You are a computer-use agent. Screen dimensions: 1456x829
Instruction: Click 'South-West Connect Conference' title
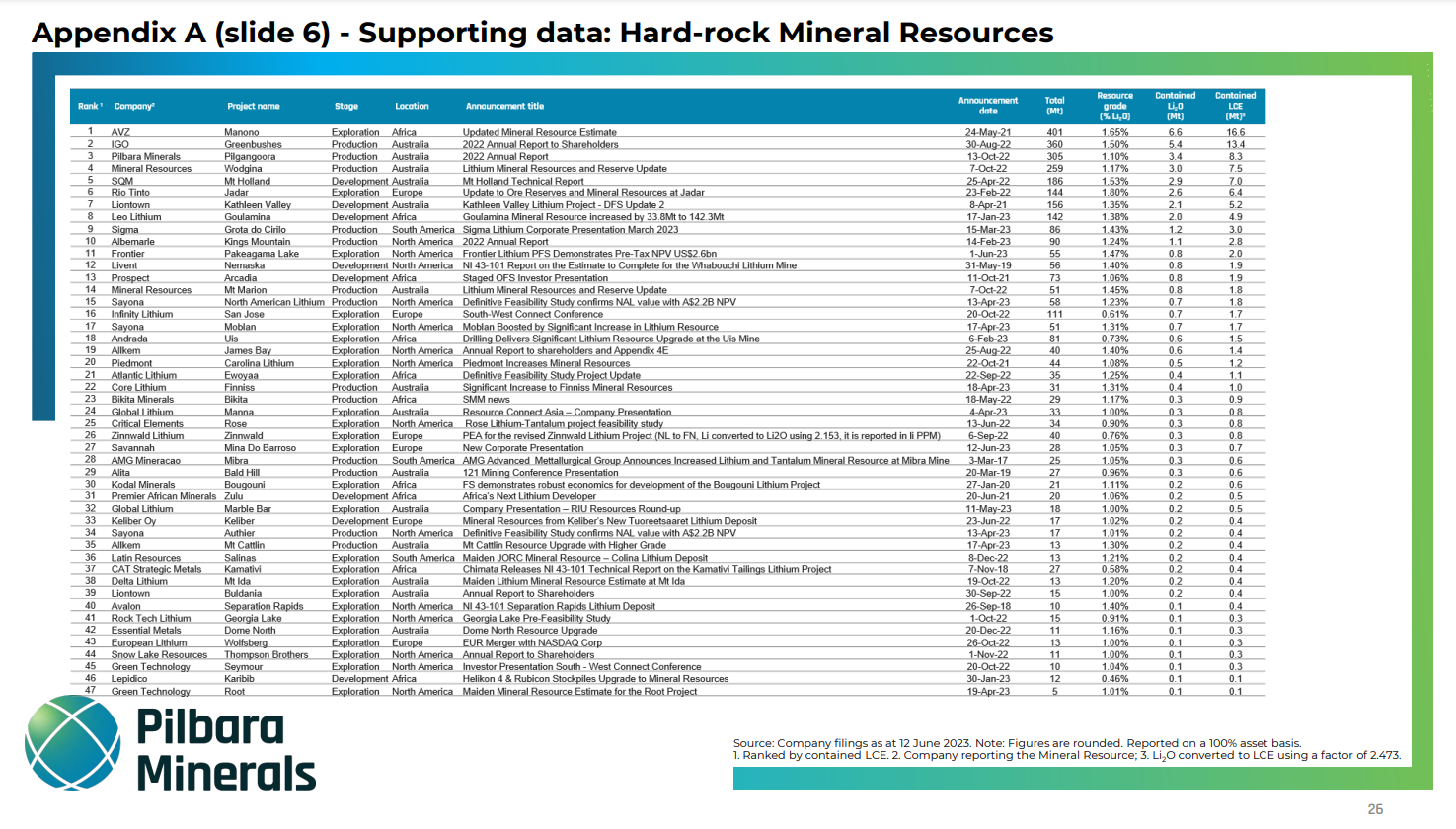click(x=533, y=314)
